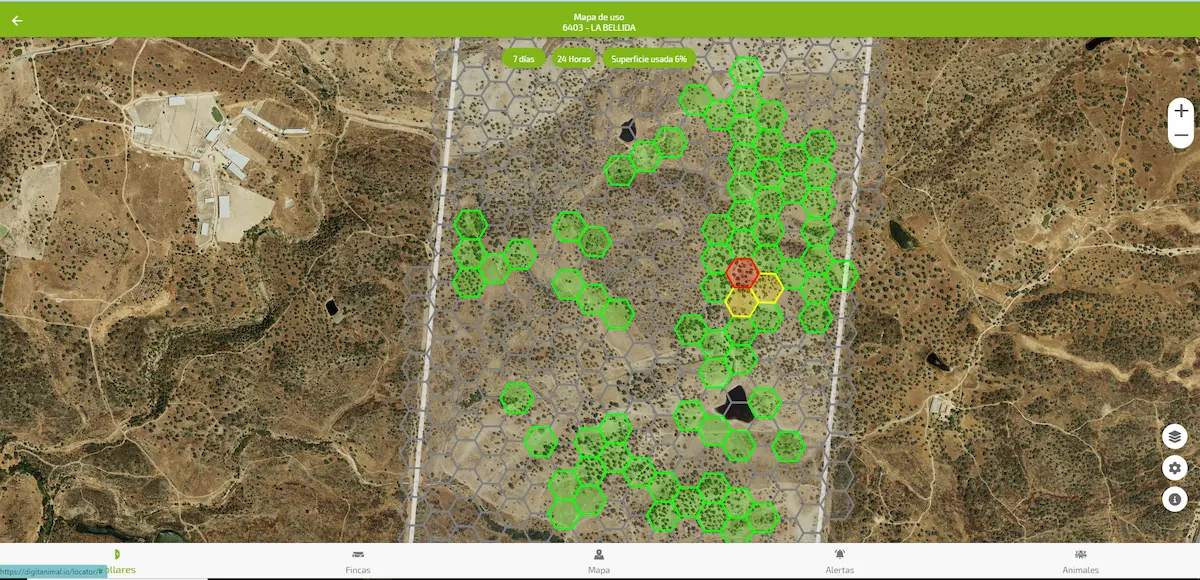Image resolution: width=1200 pixels, height=580 pixels.
Task: Click the Animales herd icon
Action: coord(1080,554)
